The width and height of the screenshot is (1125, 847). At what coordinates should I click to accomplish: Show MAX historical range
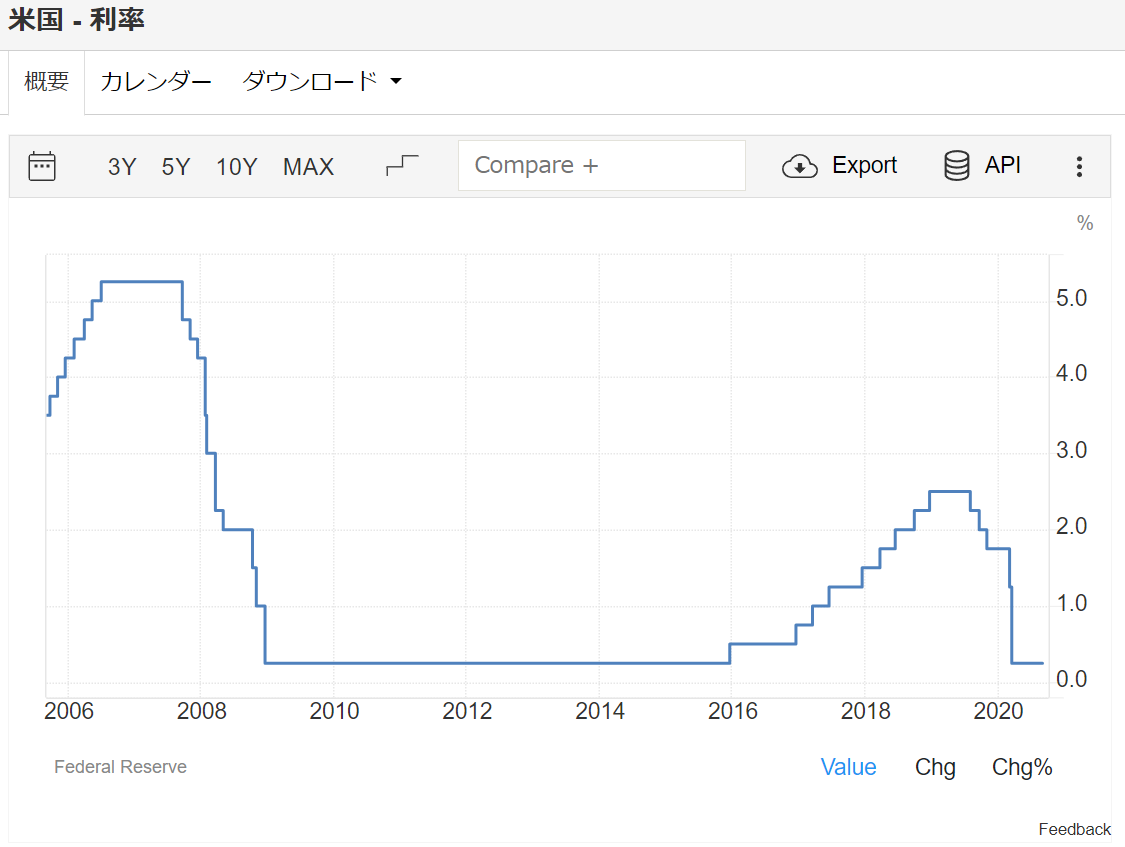tap(308, 167)
